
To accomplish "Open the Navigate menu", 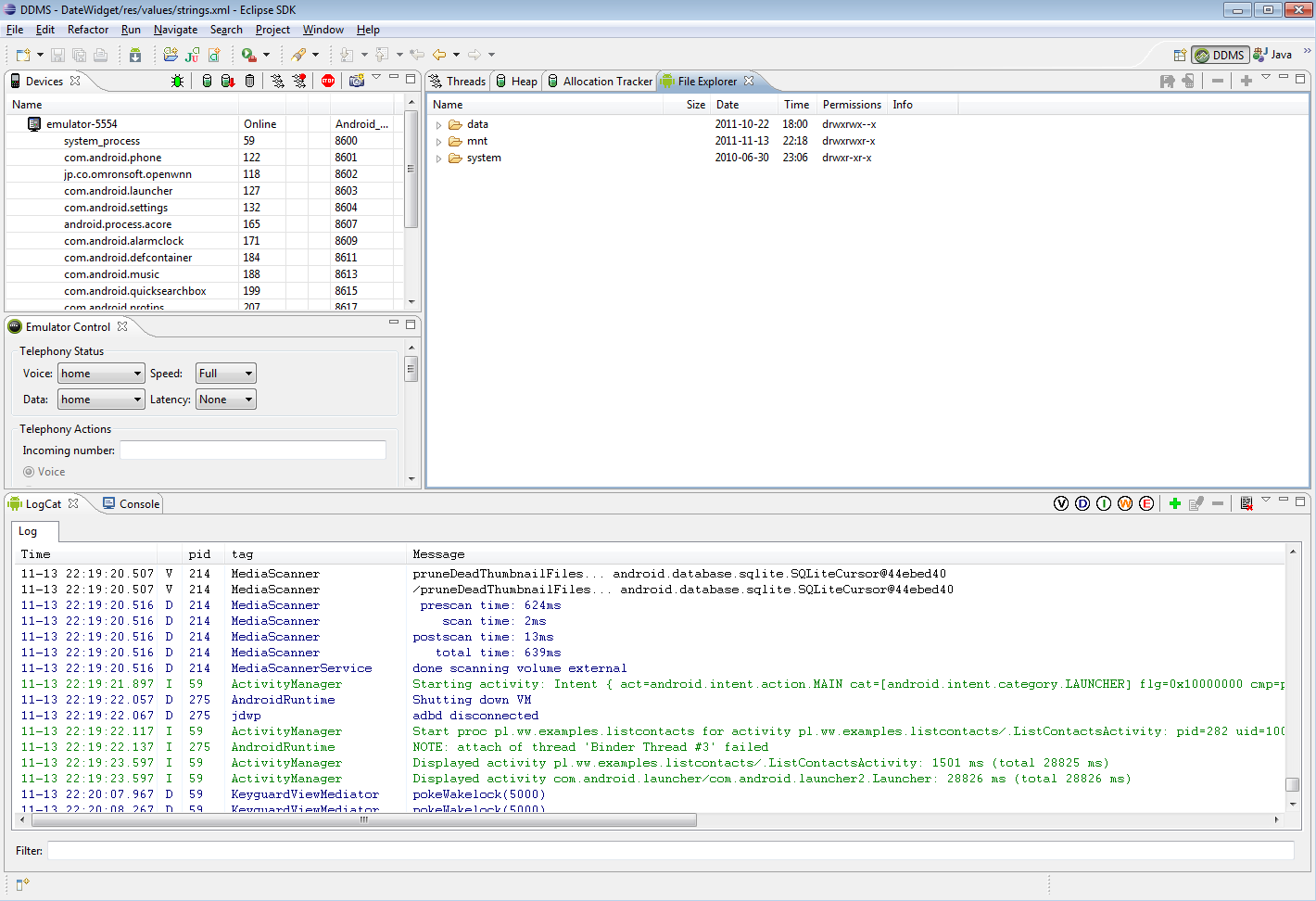I will [x=175, y=30].
